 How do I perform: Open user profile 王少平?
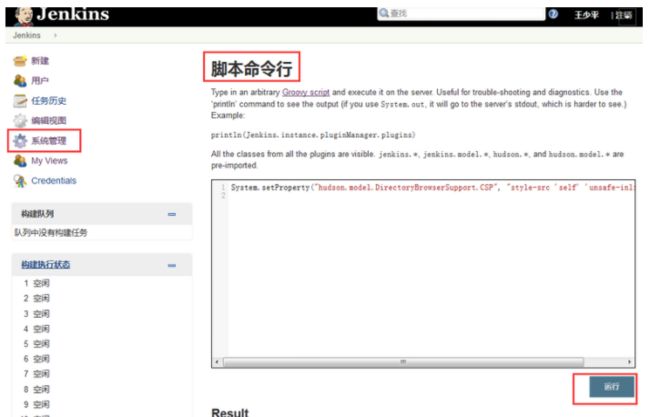[586, 15]
